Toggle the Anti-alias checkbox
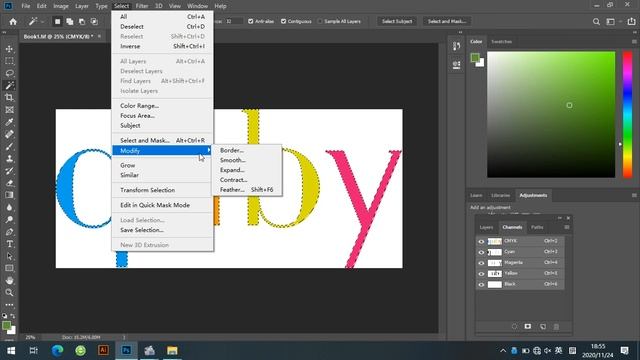640x360 pixels. coord(251,21)
